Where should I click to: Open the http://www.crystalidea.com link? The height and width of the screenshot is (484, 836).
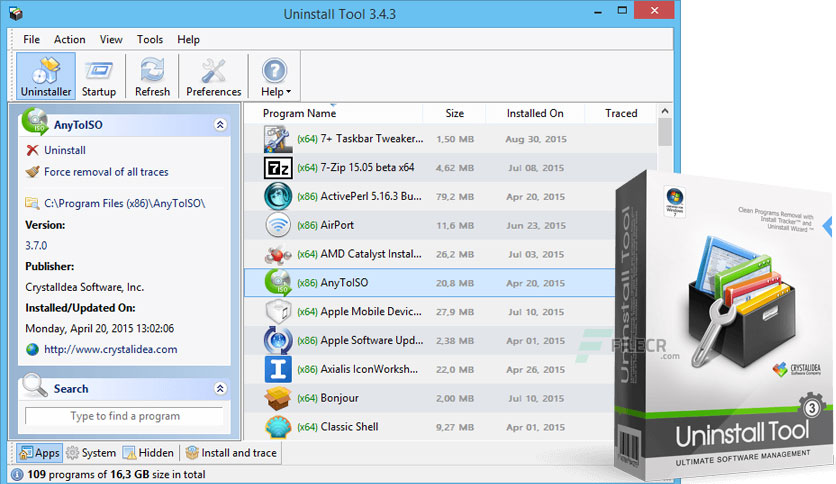pos(110,350)
